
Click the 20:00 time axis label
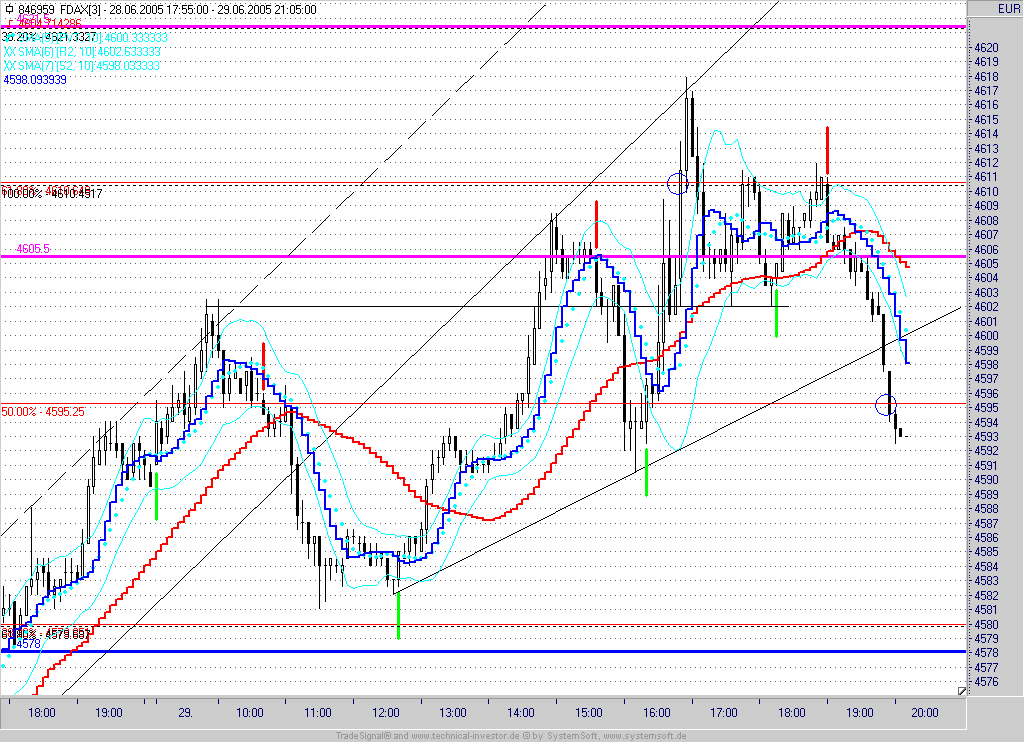pos(925,713)
